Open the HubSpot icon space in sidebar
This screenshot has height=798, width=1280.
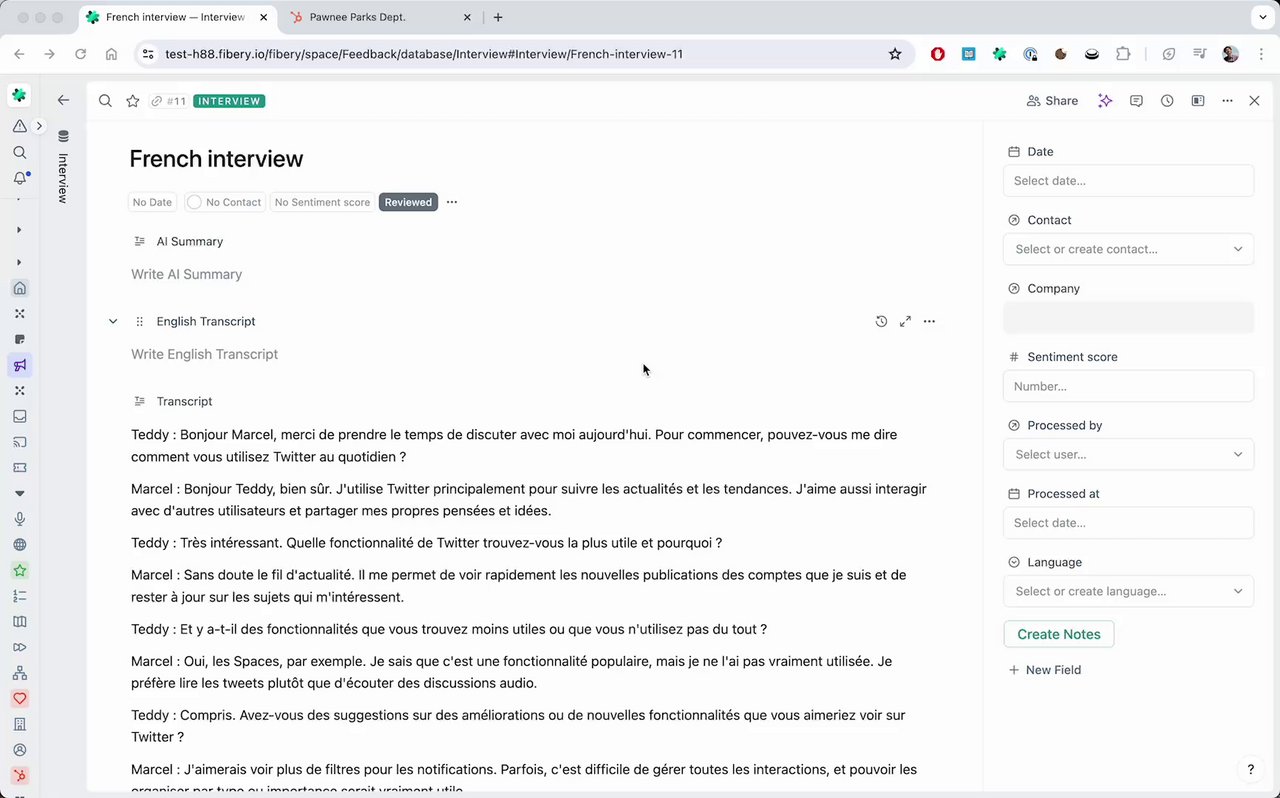[19, 776]
